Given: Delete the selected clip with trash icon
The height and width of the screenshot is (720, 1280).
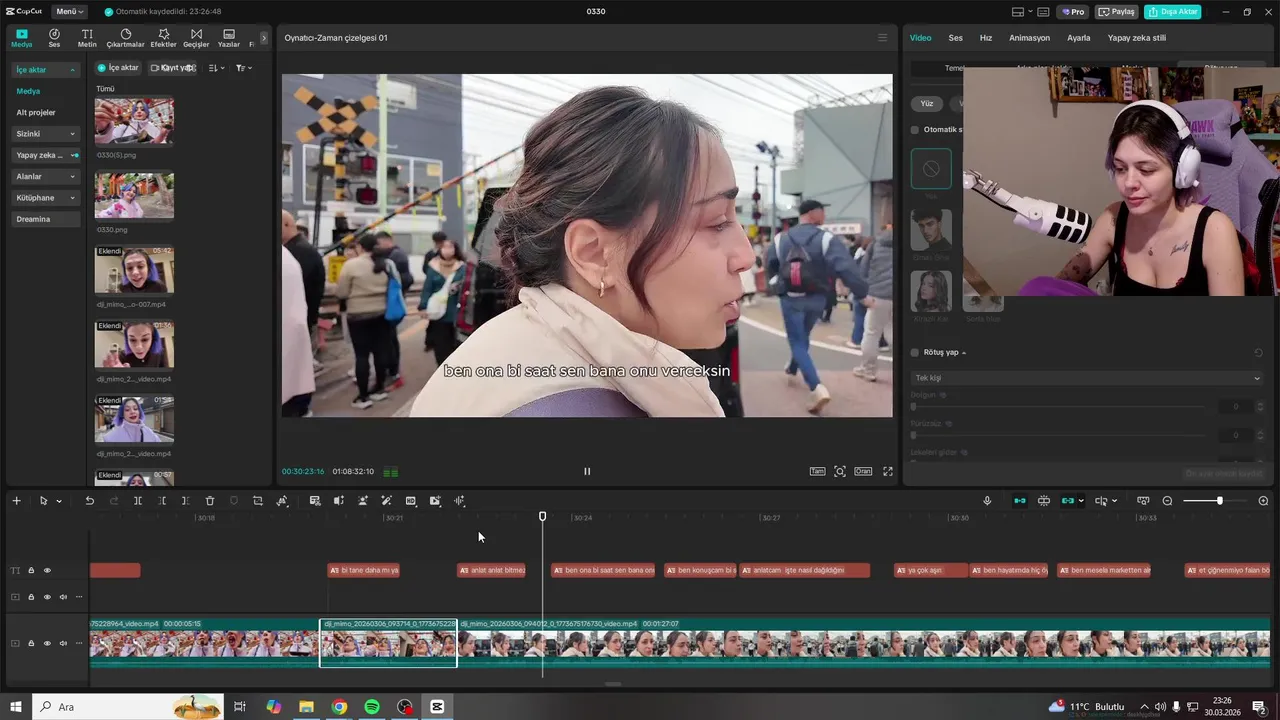Looking at the screenshot, I should point(210,501).
